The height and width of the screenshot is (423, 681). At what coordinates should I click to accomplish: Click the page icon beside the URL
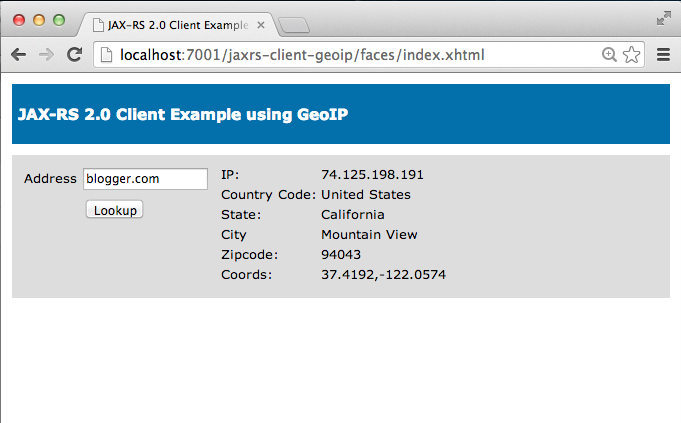[x=106, y=55]
